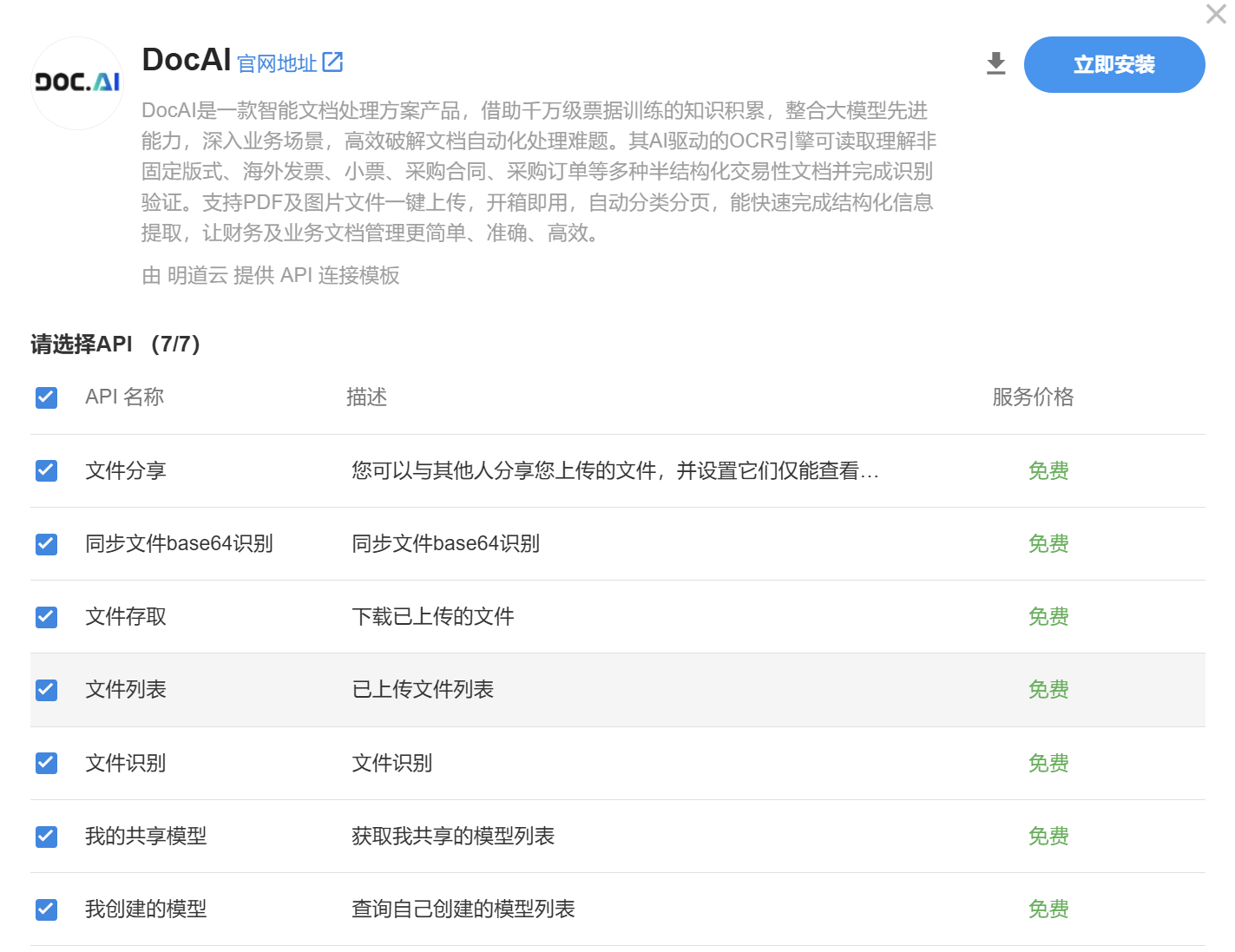Uncheck the 文件识别 API checkbox

46,763
